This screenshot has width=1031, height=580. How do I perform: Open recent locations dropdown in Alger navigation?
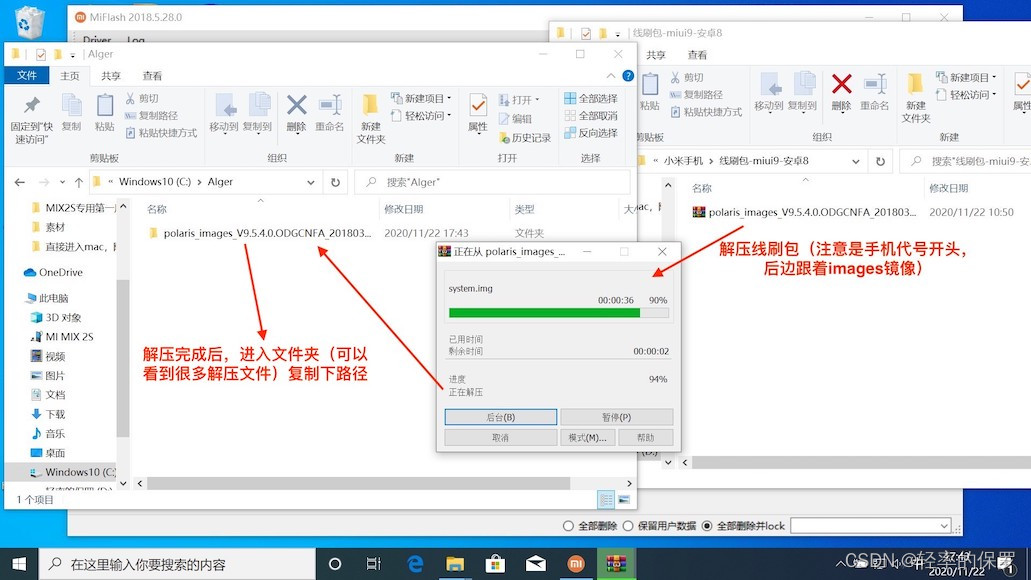coord(62,182)
